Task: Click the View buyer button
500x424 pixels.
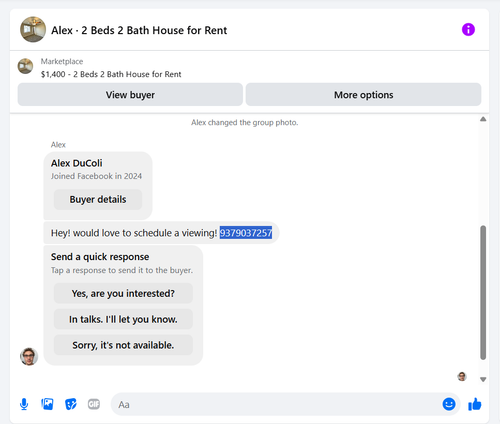Action: (x=130, y=95)
